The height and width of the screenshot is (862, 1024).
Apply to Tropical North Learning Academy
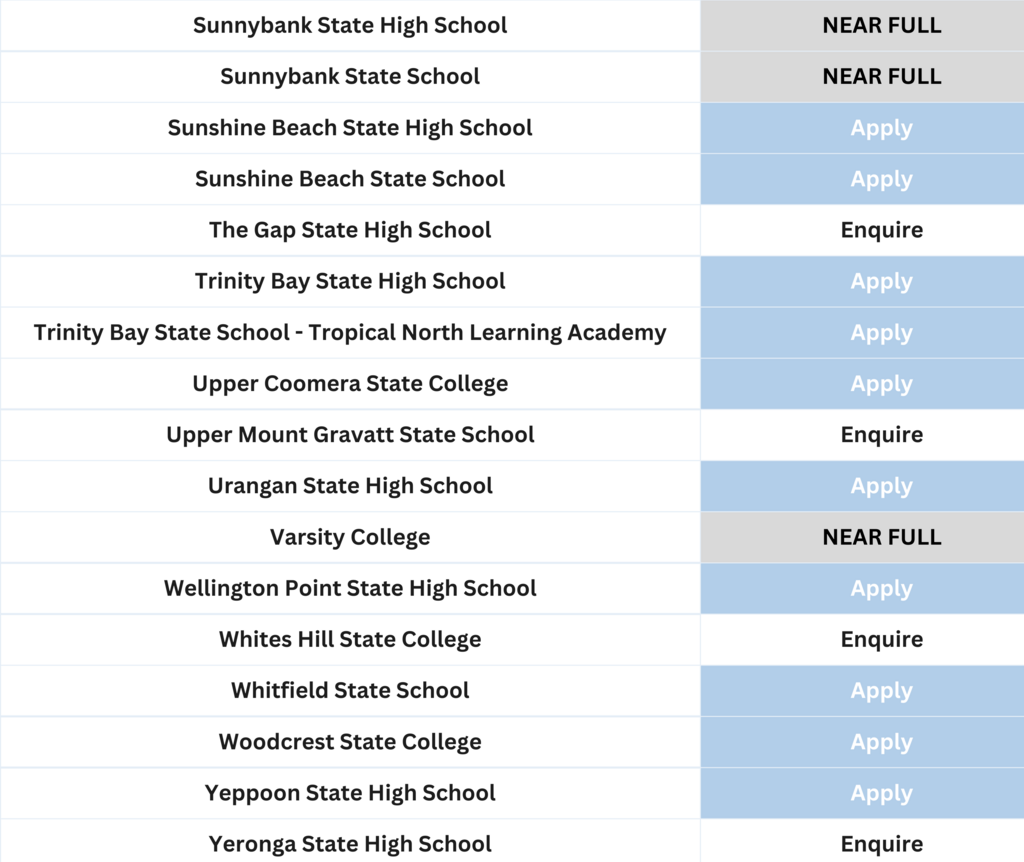(x=881, y=333)
